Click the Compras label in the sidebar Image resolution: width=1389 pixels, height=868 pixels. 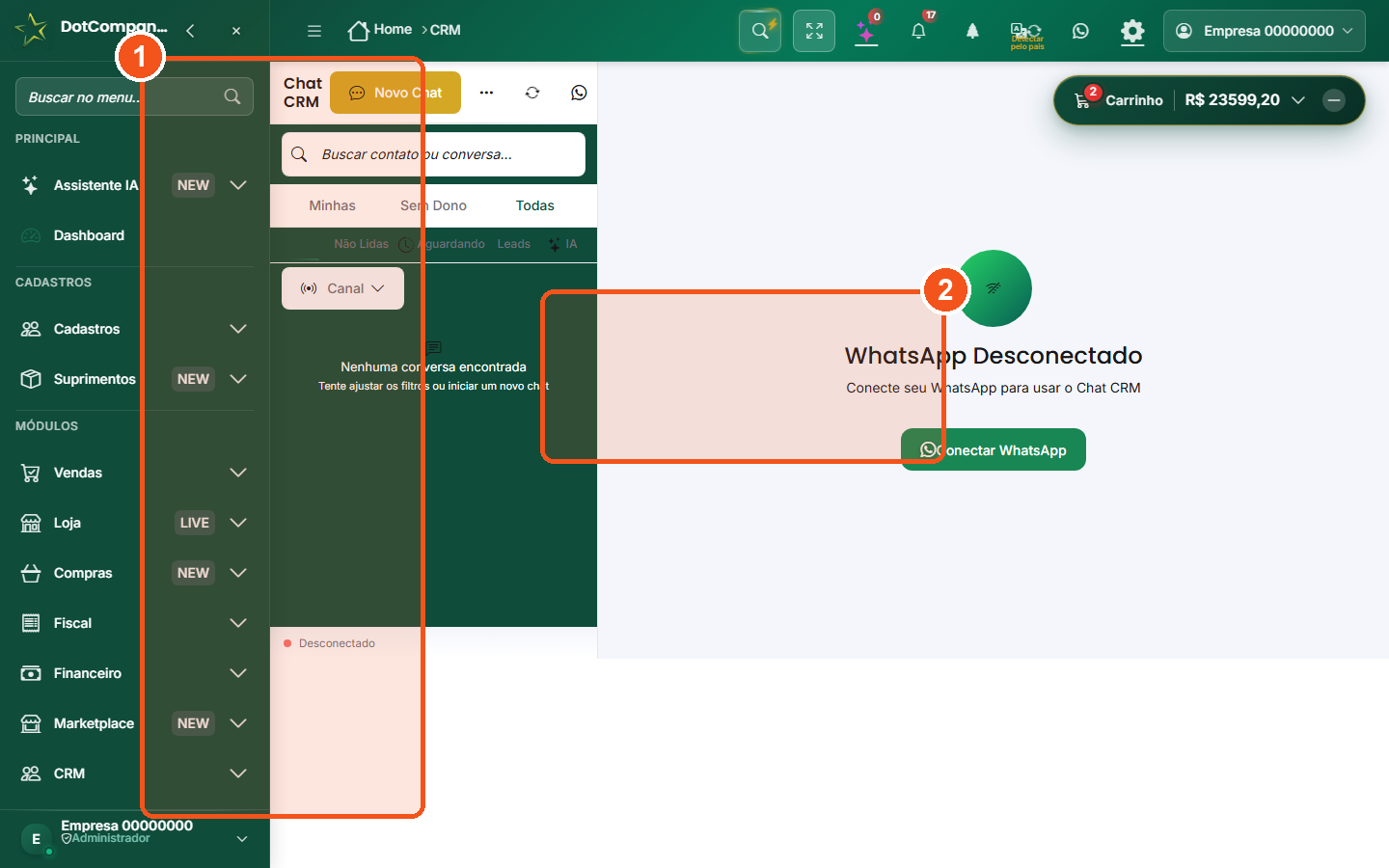pyautogui.click(x=83, y=573)
